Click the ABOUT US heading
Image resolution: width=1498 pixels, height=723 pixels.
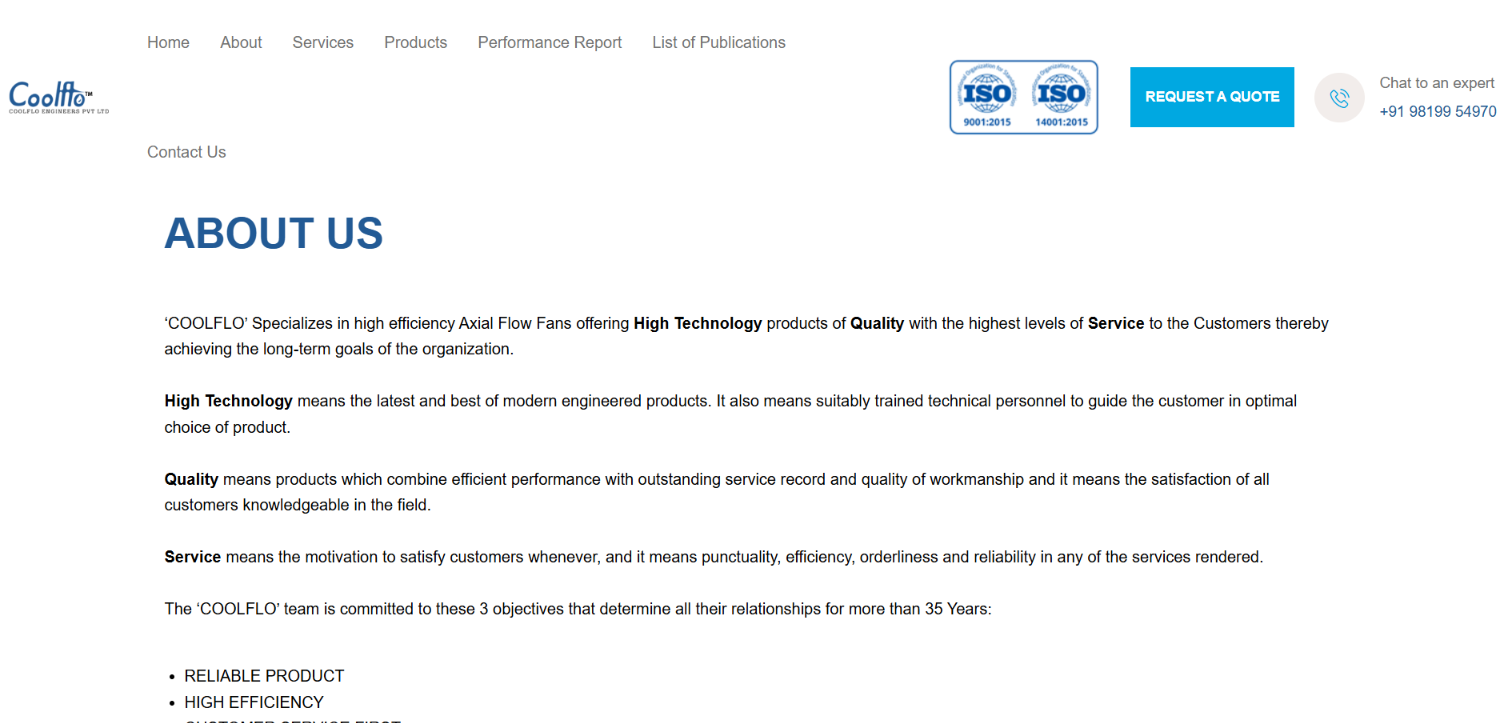(x=274, y=233)
